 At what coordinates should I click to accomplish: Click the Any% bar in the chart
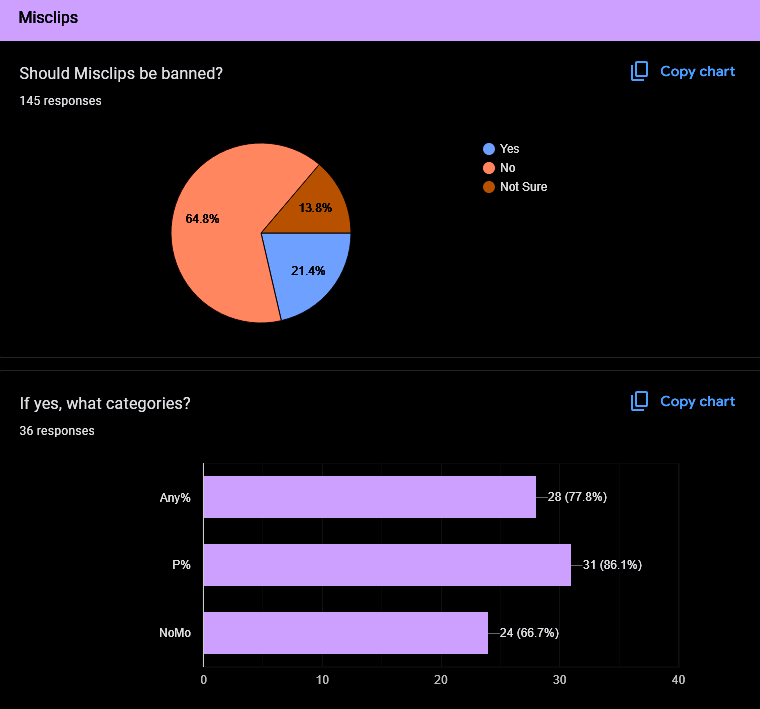tap(370, 497)
